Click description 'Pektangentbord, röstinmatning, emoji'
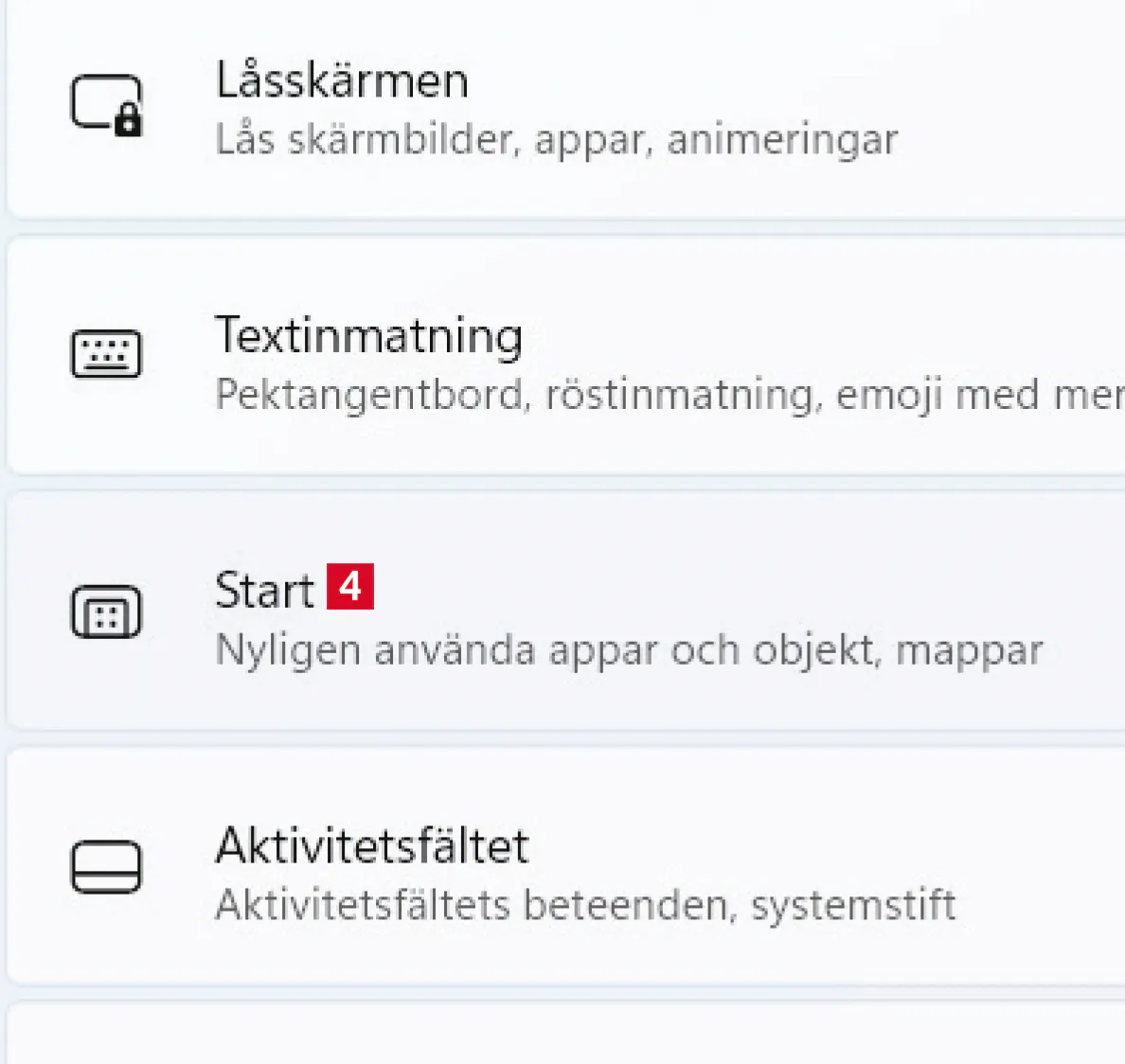Image resolution: width=1125 pixels, height=1064 pixels. pyautogui.click(x=663, y=395)
